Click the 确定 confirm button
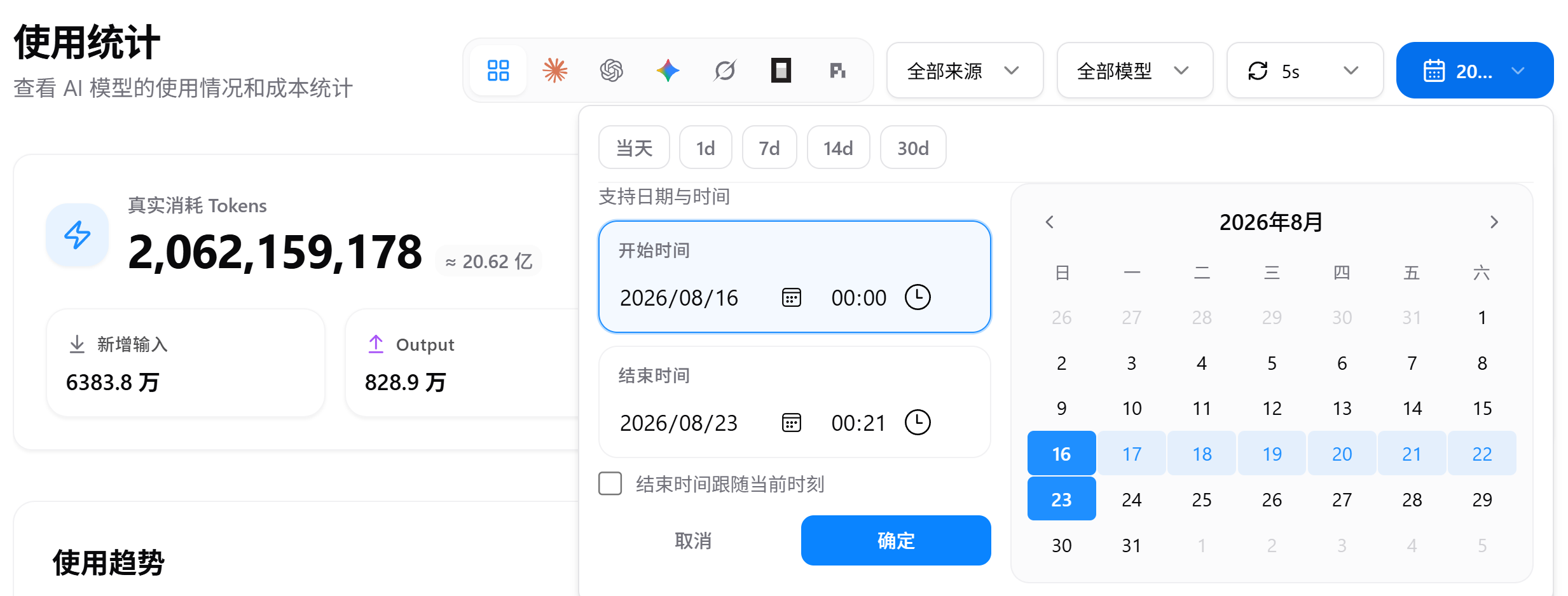 coord(896,540)
